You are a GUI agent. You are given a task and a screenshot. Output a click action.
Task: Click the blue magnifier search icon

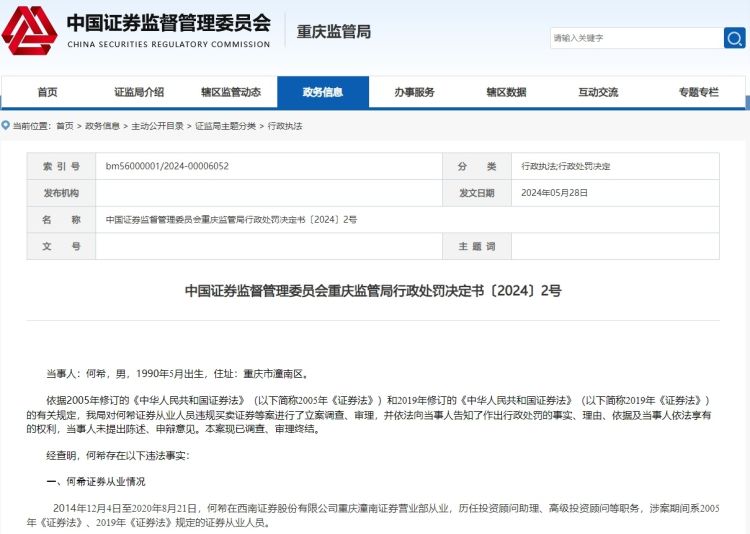pos(735,38)
